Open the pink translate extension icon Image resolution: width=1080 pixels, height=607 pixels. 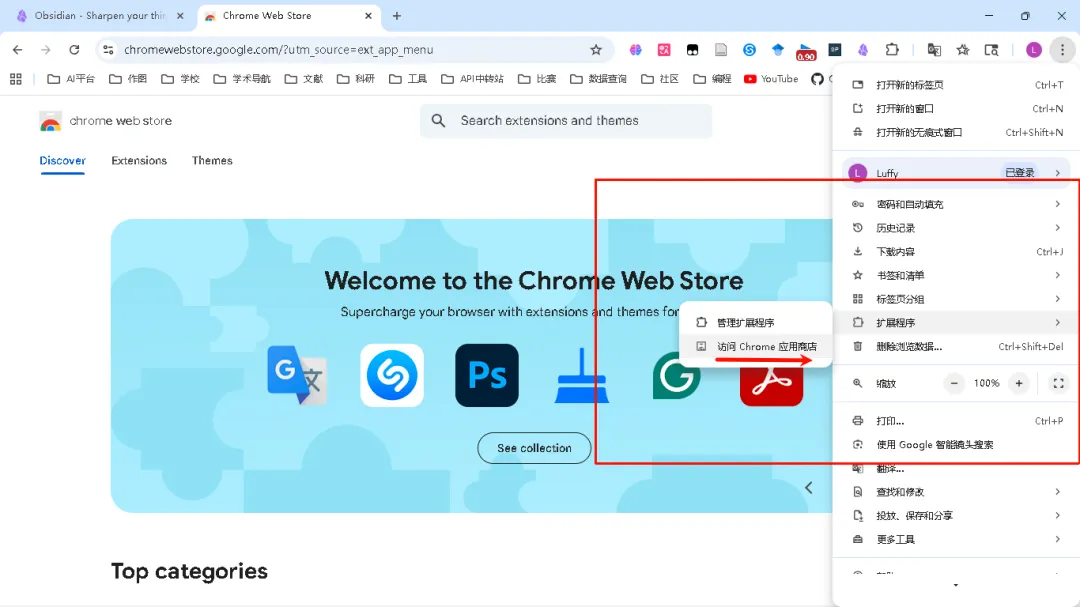click(x=664, y=50)
